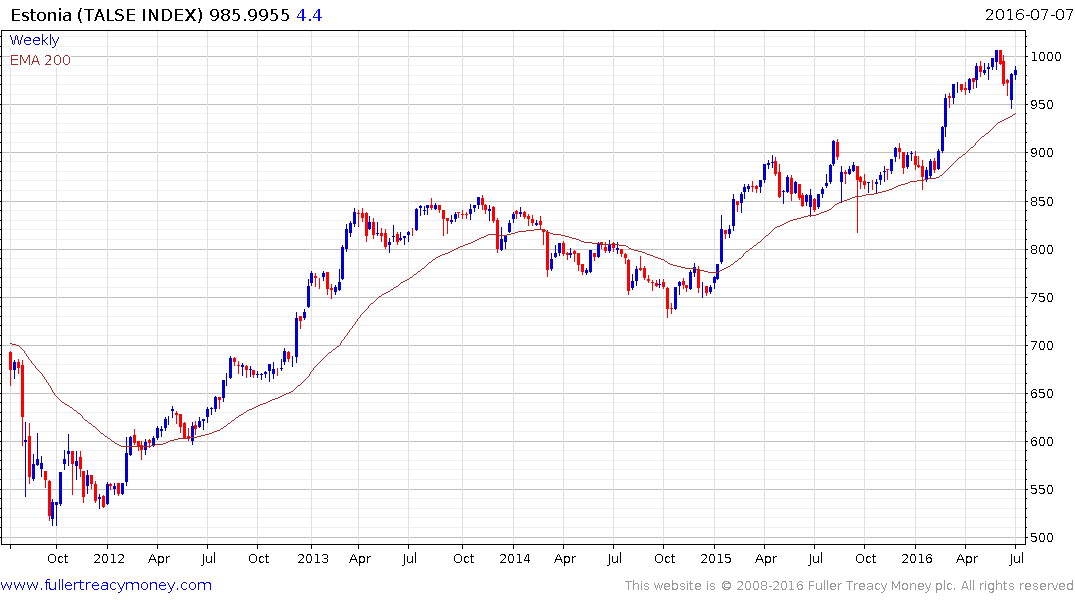This screenshot has width=1075, height=600.
Task: Click the 2012 year label on time axis
Action: click(109, 558)
